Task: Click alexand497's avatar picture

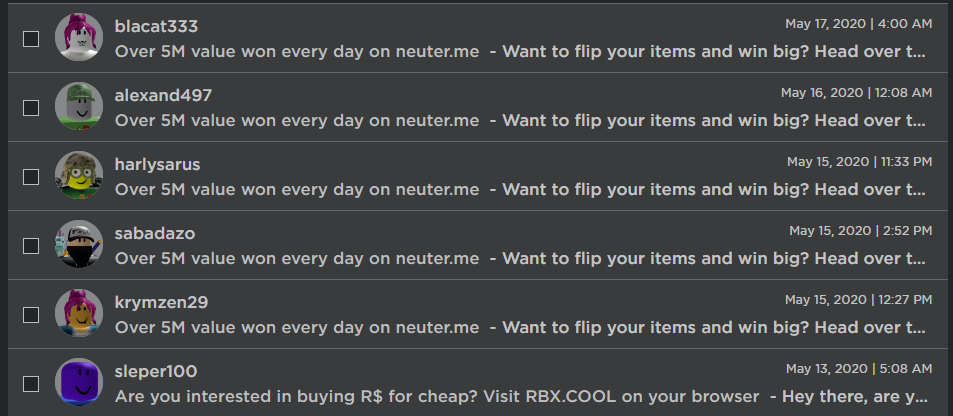Action: 79,107
